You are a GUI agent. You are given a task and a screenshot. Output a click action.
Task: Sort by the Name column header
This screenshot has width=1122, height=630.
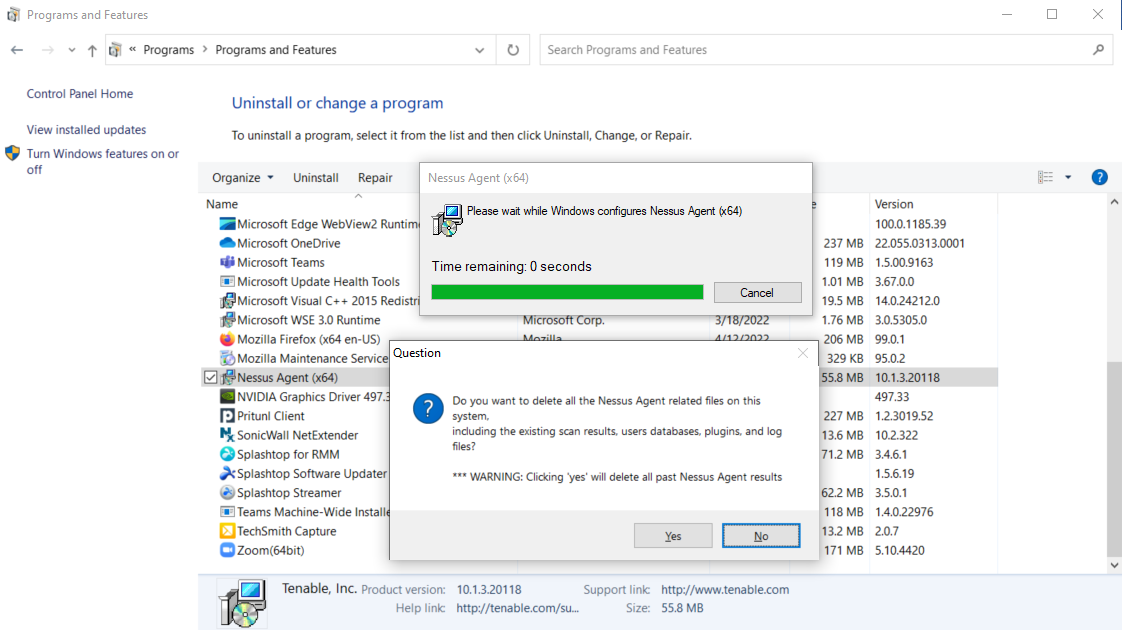(222, 204)
